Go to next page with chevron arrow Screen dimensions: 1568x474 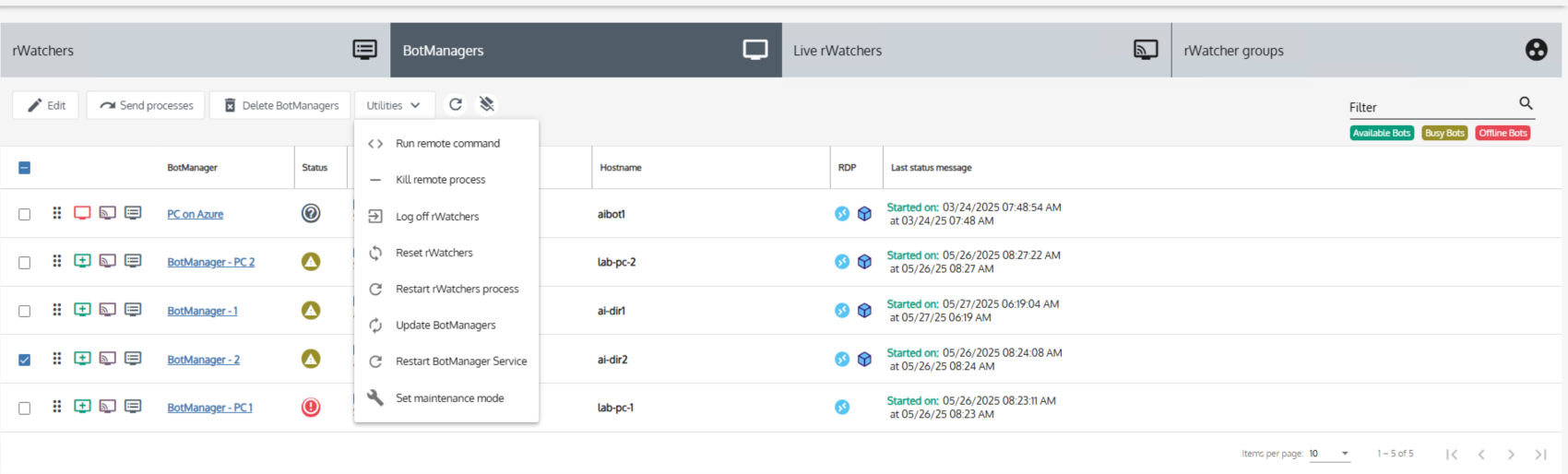[x=1511, y=454]
